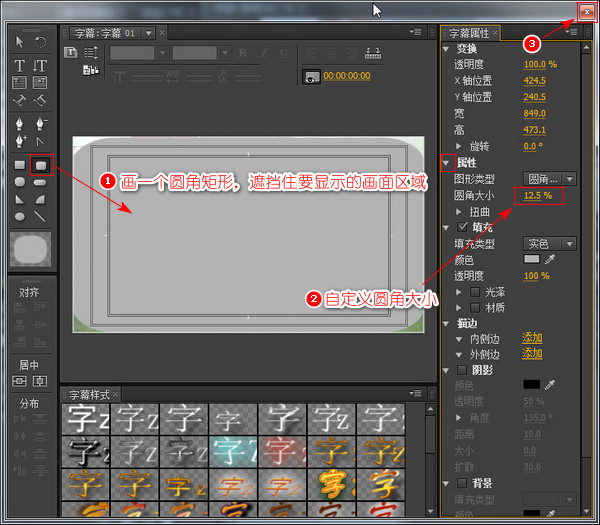Pick the Vertical Type tool
The image size is (600, 525).
click(40, 65)
